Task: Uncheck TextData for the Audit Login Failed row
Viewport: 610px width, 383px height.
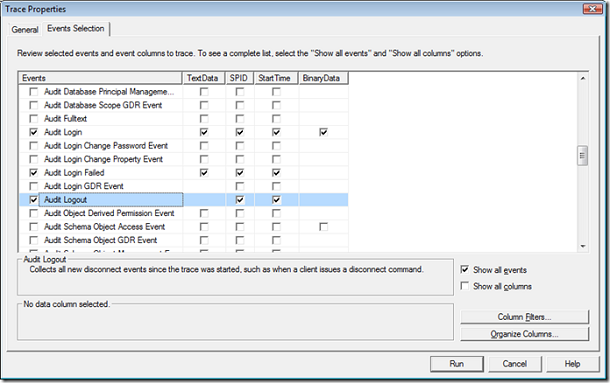Action: (204, 172)
